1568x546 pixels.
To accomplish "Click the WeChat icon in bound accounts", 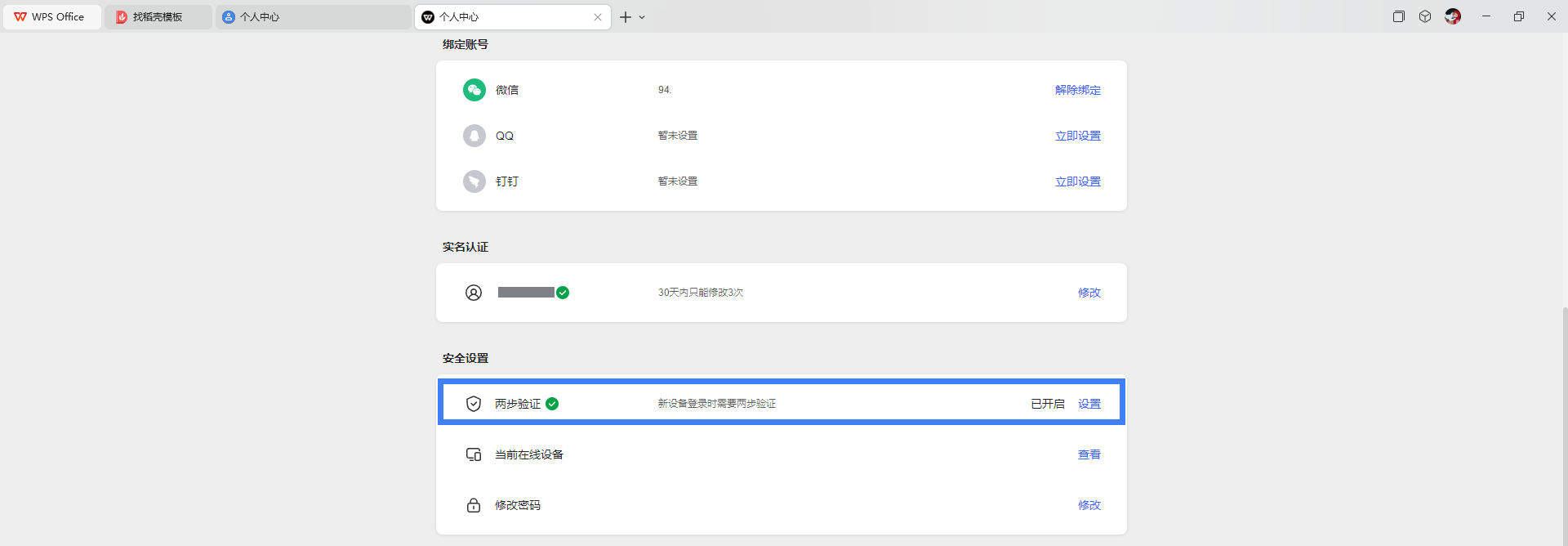I will (x=474, y=90).
